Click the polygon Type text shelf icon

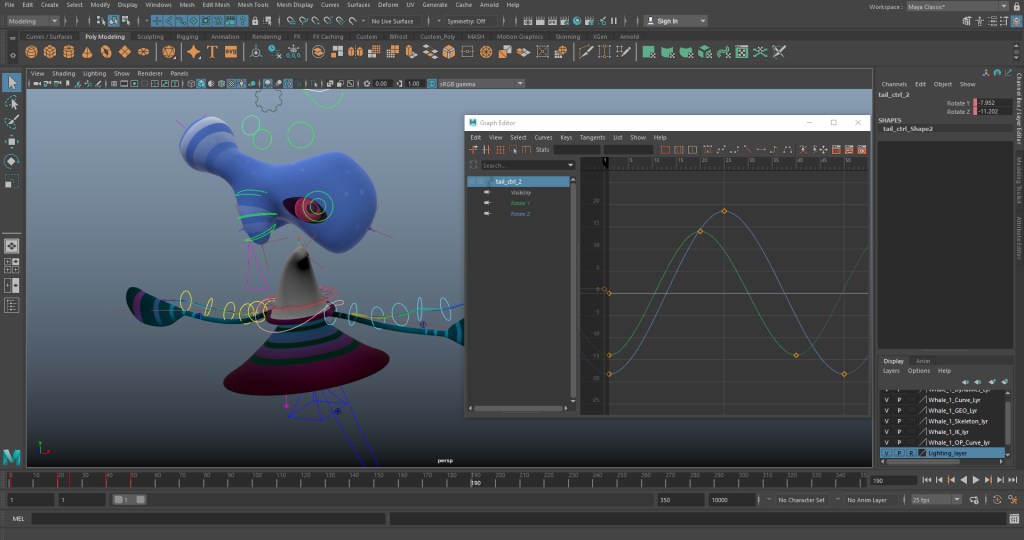212,51
